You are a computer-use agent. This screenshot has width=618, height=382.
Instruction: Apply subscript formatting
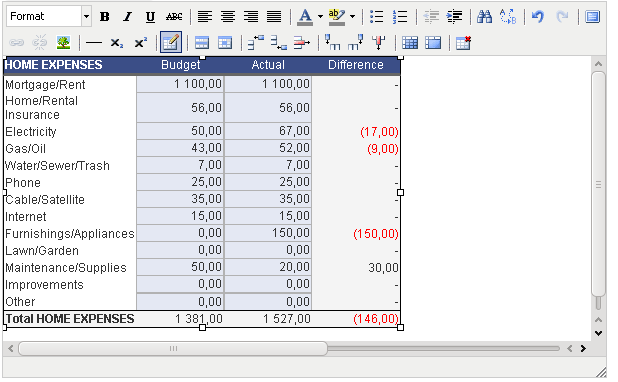pyautogui.click(x=117, y=43)
